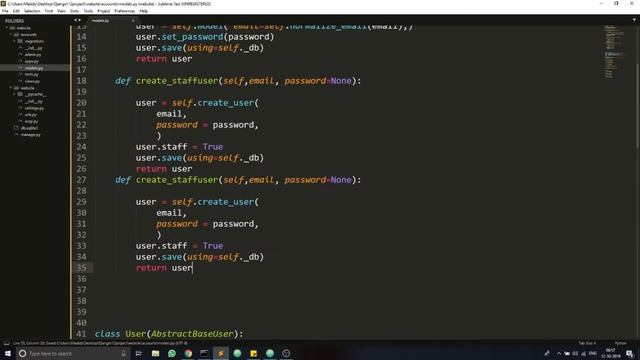Open settings.py in the sidebar

(34, 108)
